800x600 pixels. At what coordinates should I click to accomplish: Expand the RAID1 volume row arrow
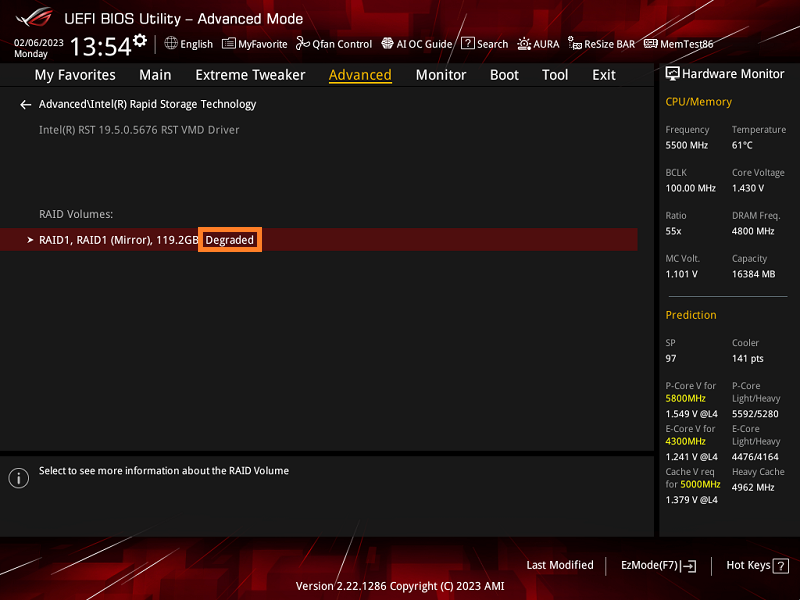coord(30,240)
